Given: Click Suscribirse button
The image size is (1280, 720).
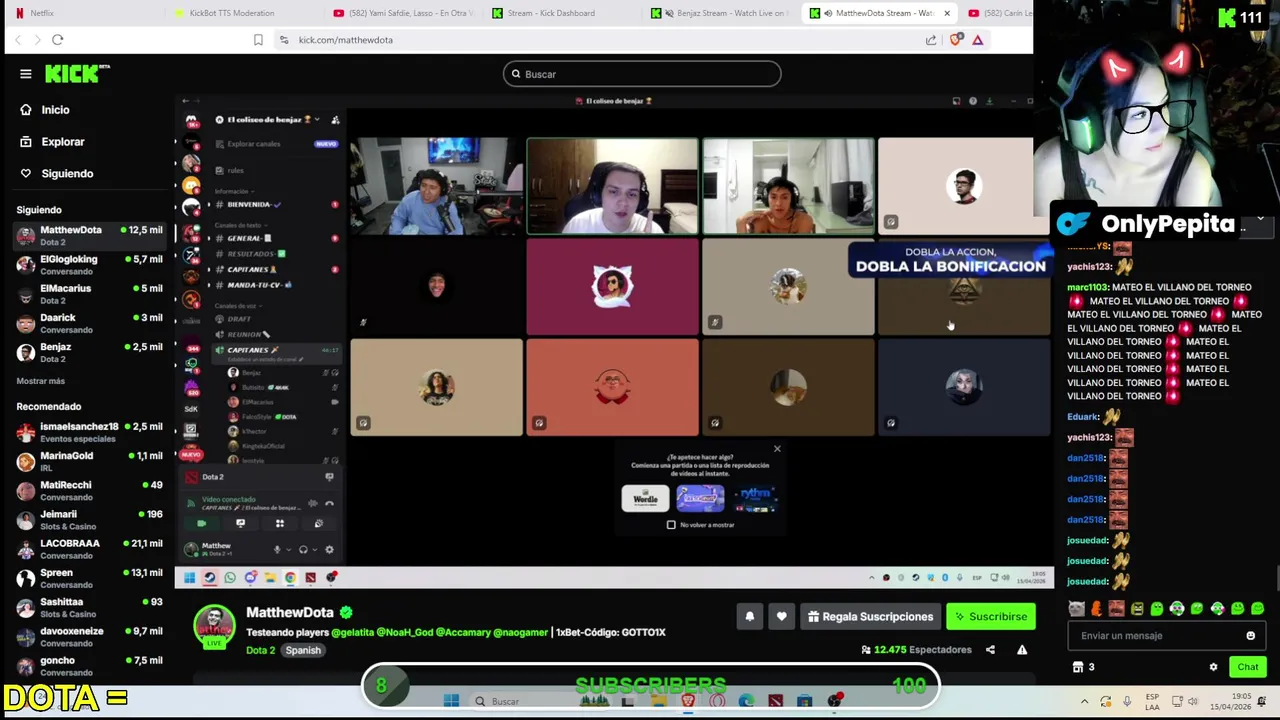Looking at the screenshot, I should 991,617.
